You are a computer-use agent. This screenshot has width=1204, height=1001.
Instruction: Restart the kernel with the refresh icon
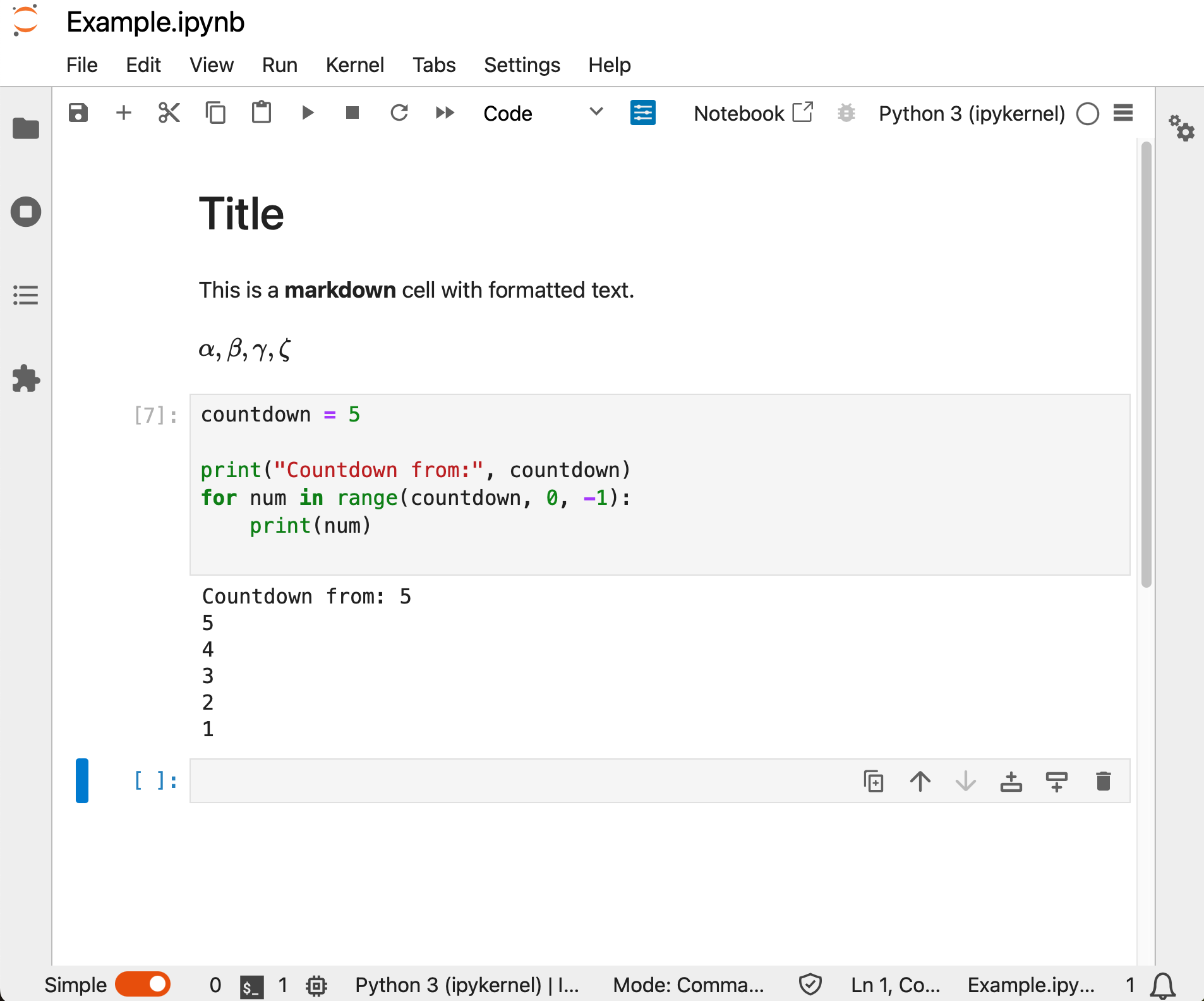point(399,113)
